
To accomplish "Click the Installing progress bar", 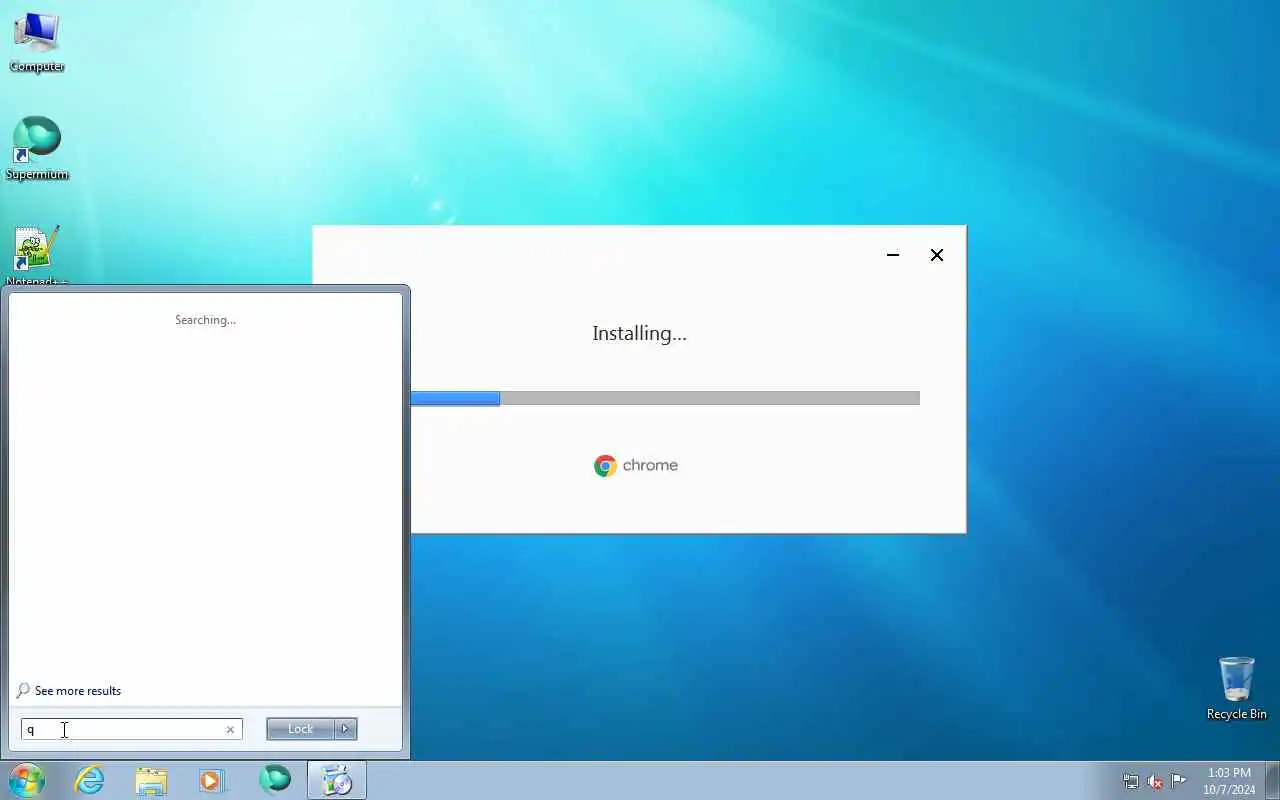I will click(665, 398).
